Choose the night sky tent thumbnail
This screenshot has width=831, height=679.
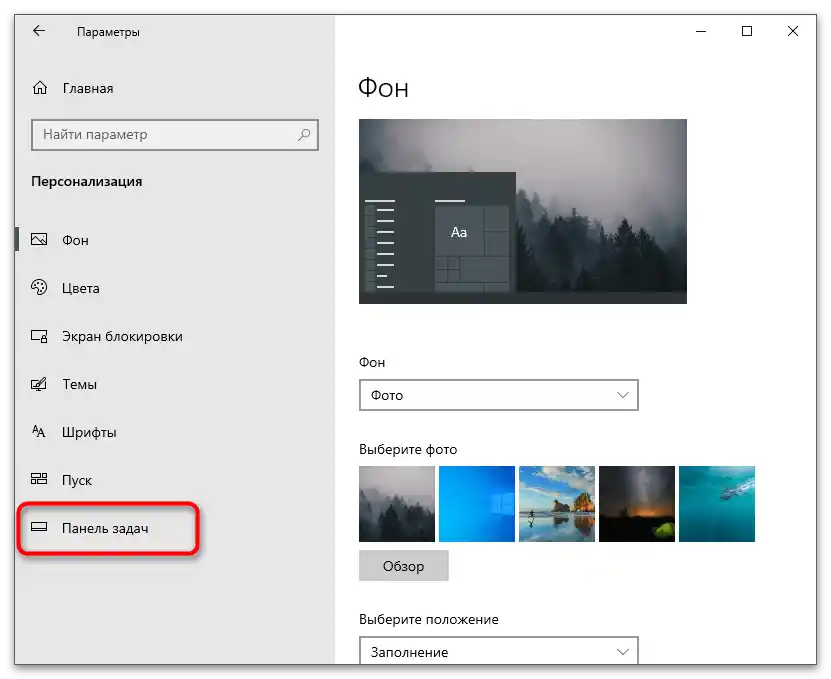point(637,504)
